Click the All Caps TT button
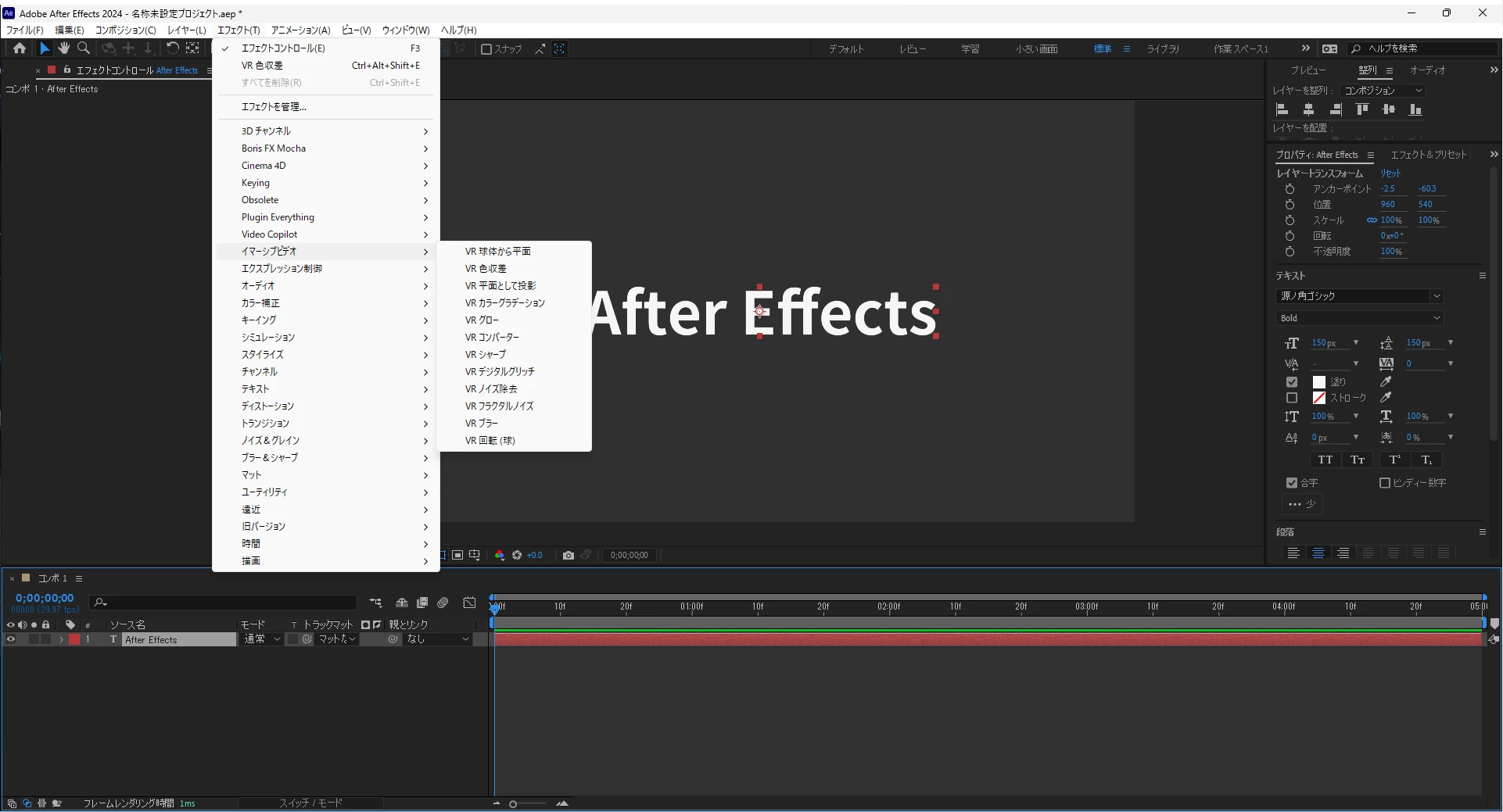Image resolution: width=1503 pixels, height=812 pixels. tap(1325, 460)
